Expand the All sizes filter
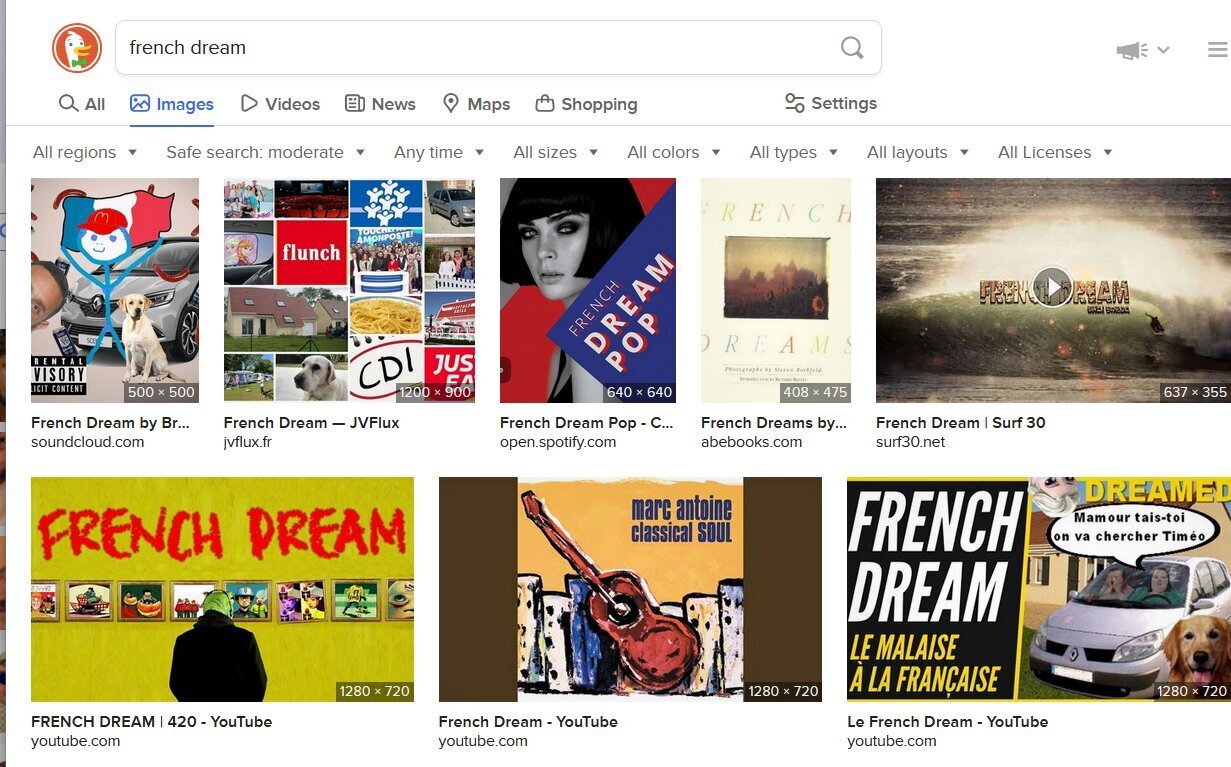The image size is (1231, 767). [556, 152]
